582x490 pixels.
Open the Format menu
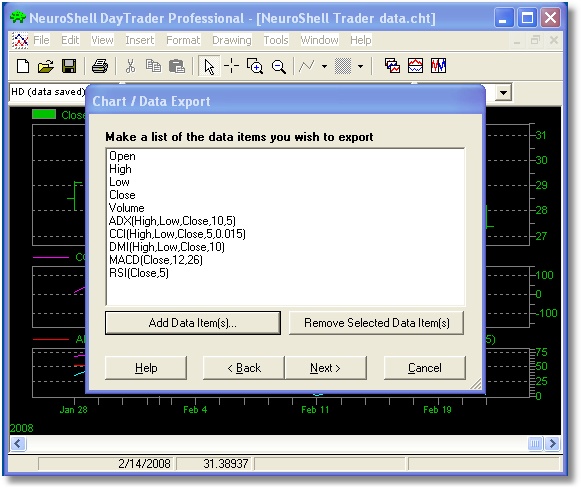tap(183, 40)
